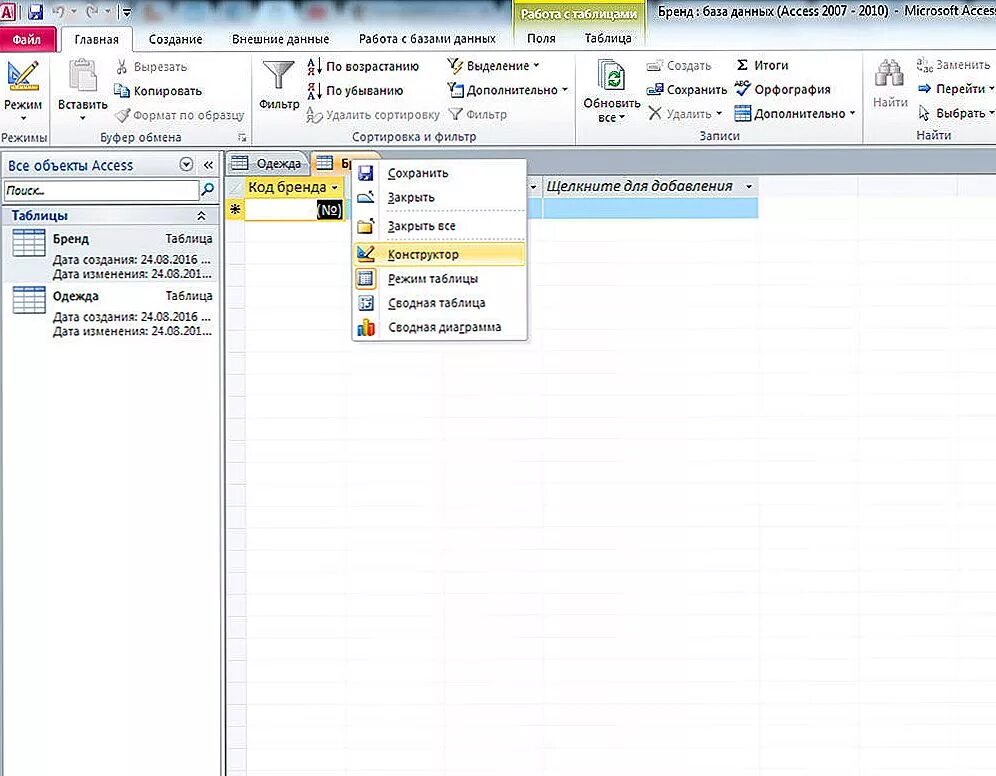Viewport: 996px width, 776px height.
Task: Click Удалить сортировку
Action: [372, 114]
